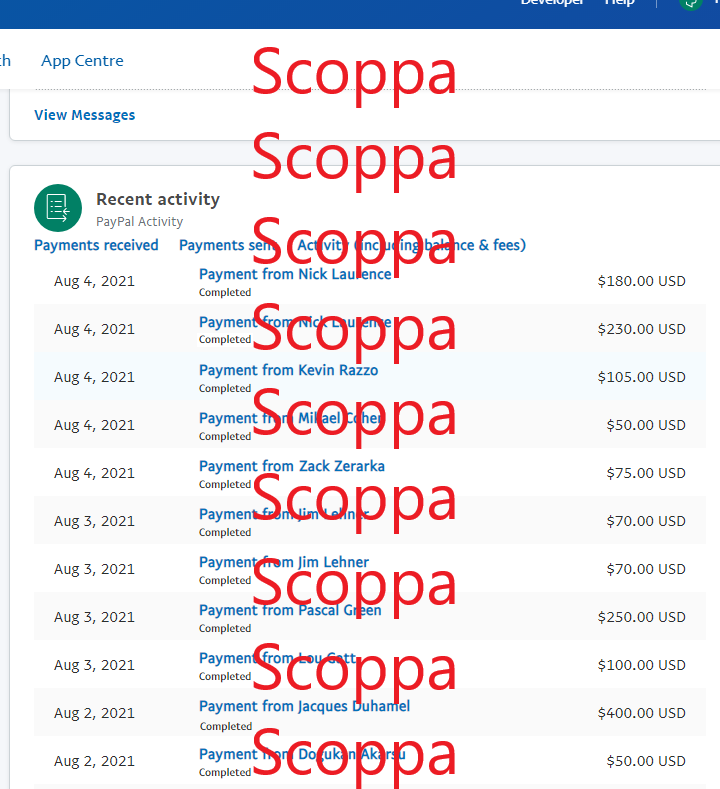The image size is (720, 789).
Task: Click the $400.00 USD amount row
Action: pos(641,713)
